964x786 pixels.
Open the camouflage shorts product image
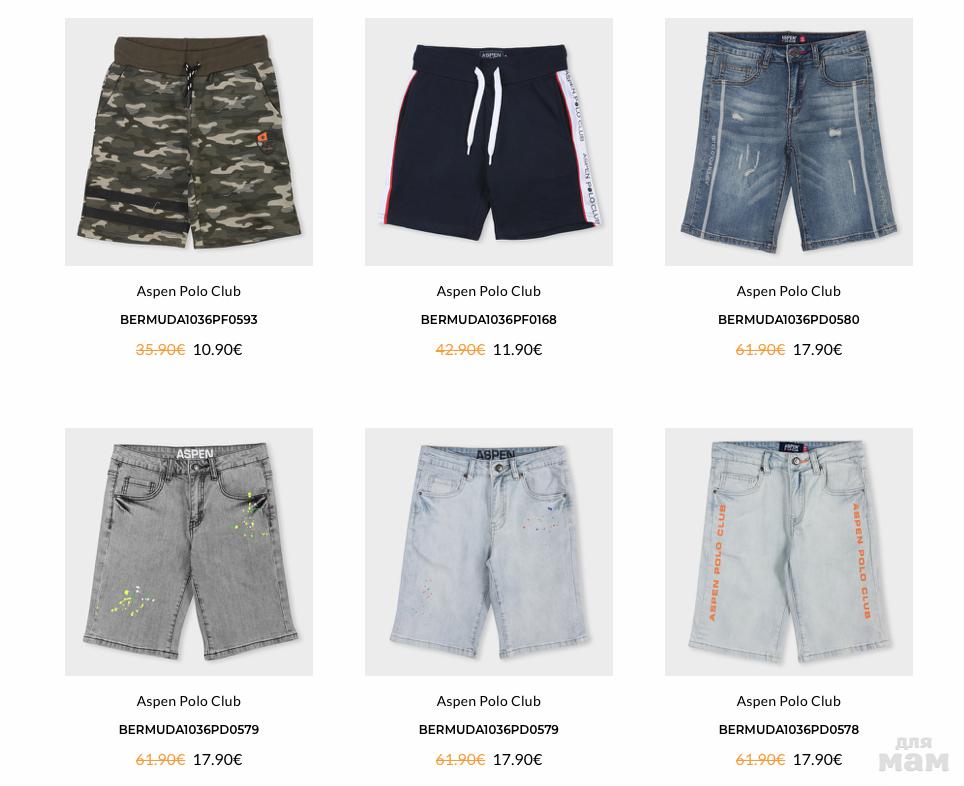tap(189, 142)
